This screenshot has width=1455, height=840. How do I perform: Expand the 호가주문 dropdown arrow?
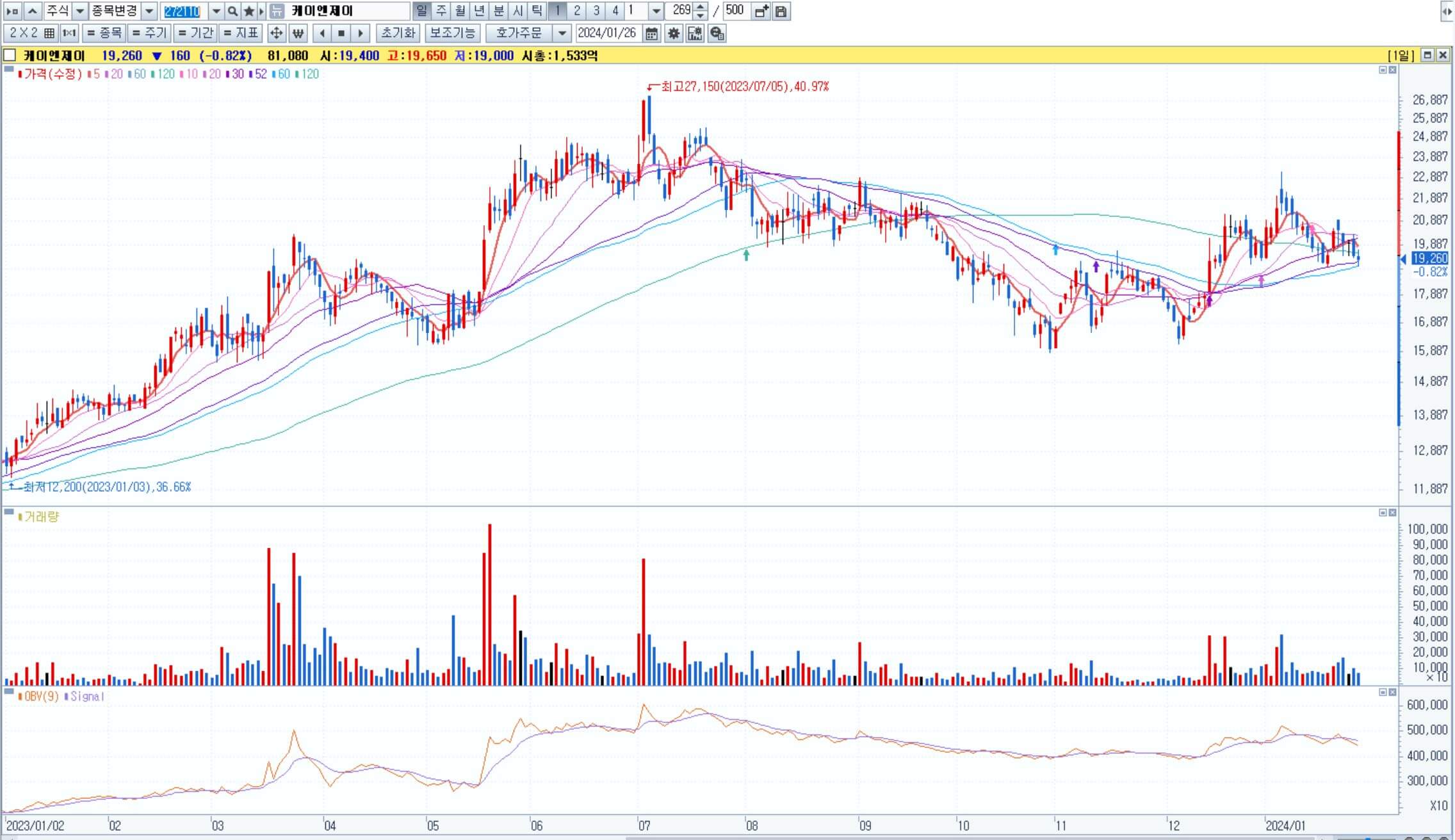click(x=562, y=33)
